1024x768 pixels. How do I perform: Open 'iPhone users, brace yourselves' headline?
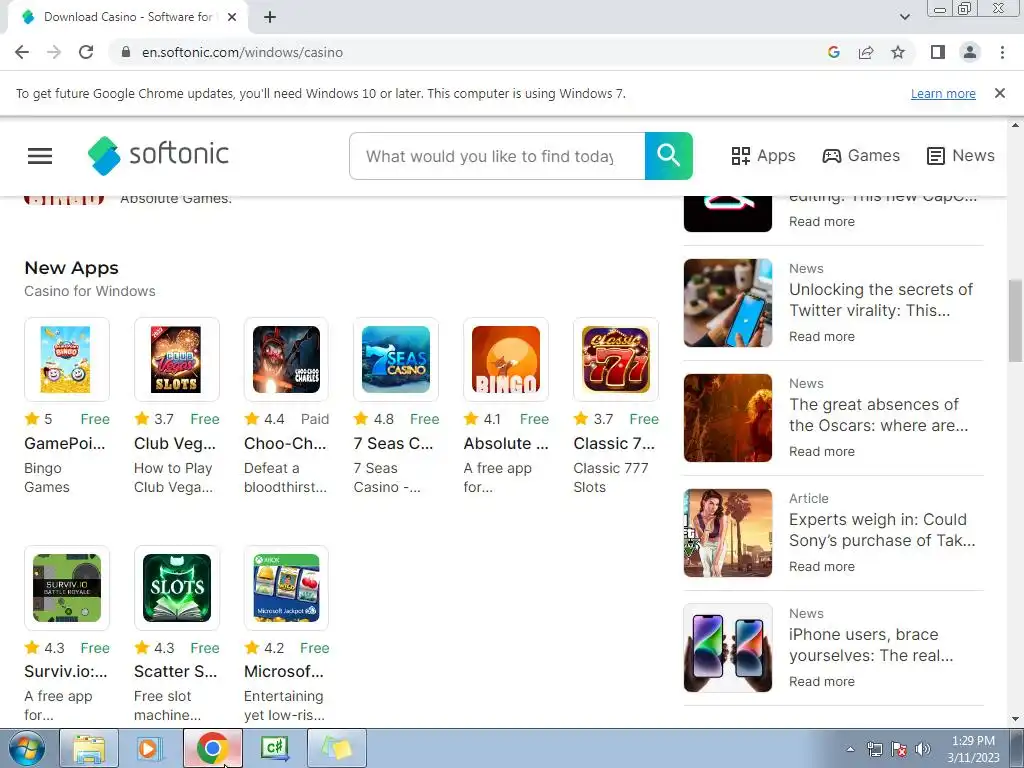pos(871,645)
